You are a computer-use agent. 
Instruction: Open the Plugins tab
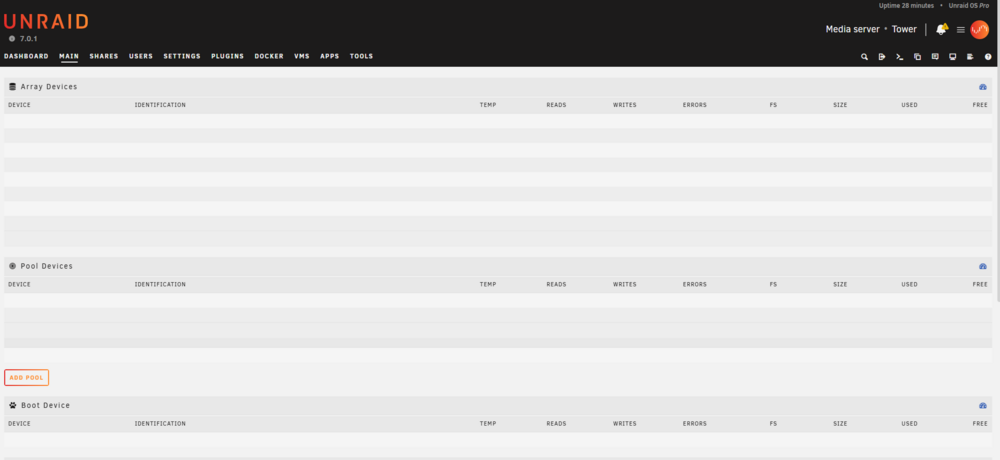(228, 56)
